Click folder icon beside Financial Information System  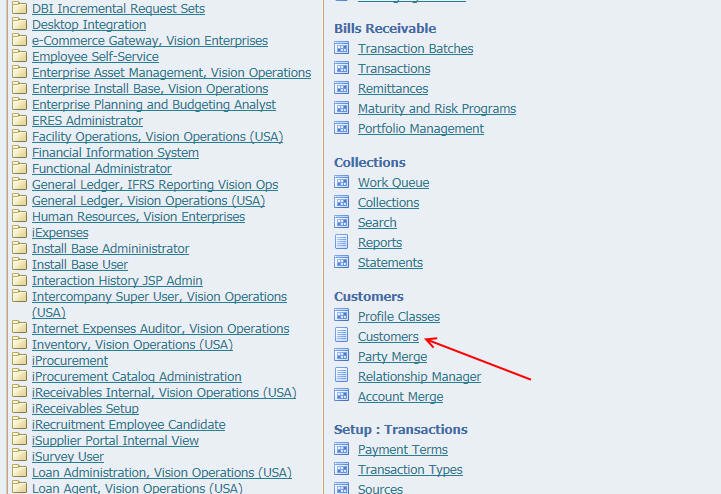tap(19, 152)
